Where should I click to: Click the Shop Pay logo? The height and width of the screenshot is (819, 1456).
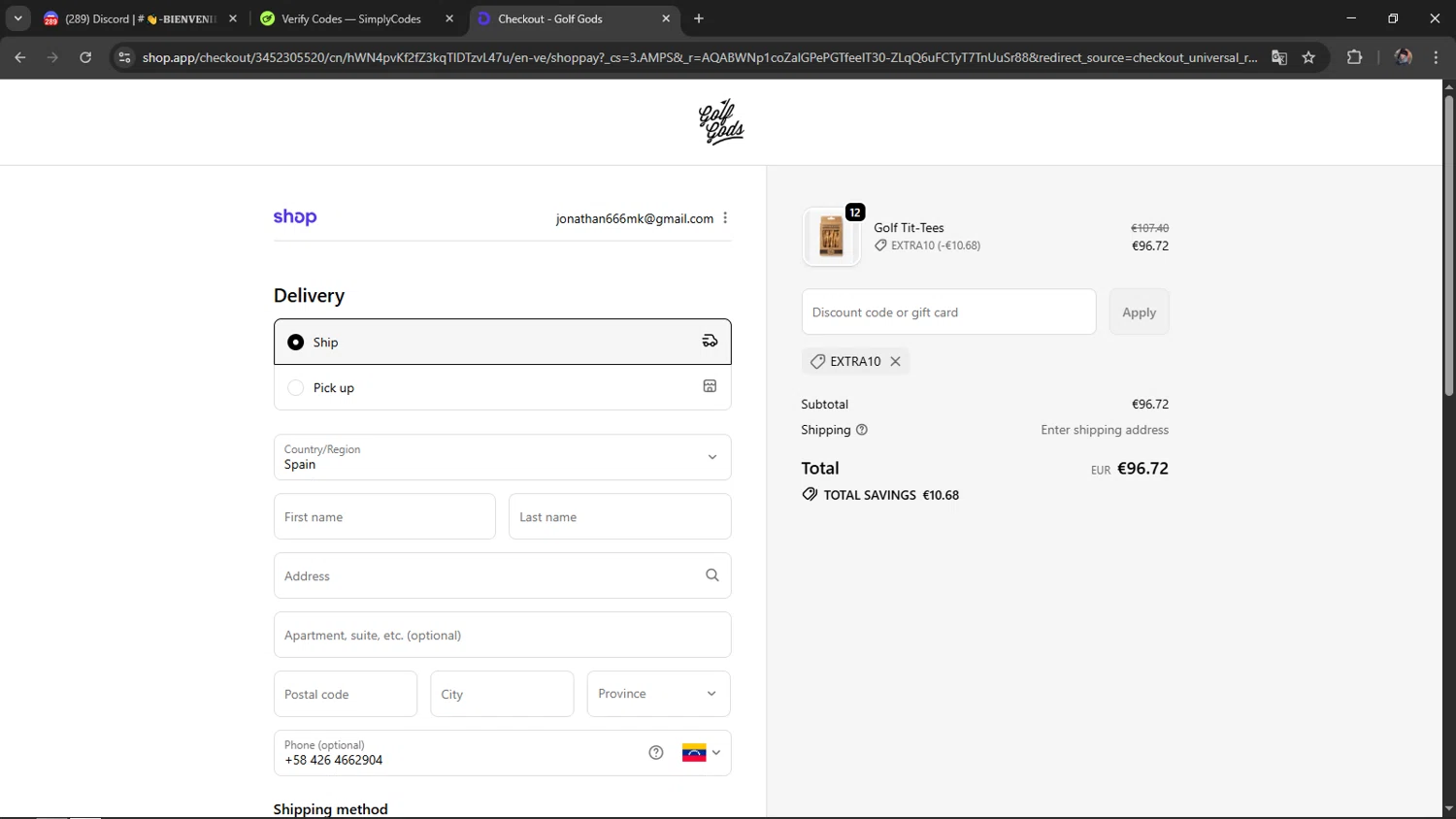tap(295, 217)
